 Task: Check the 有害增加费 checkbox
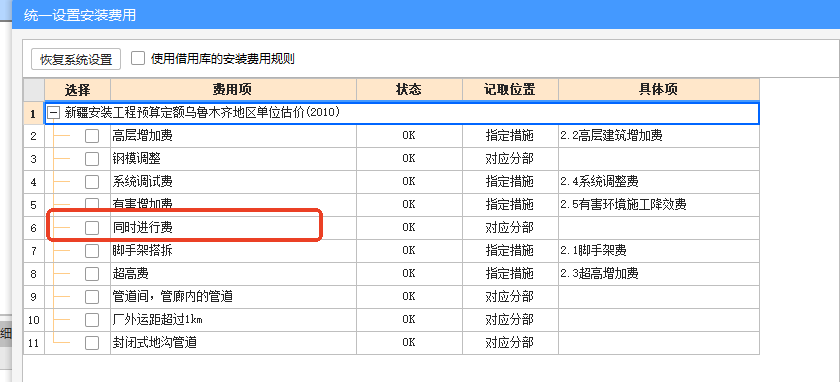(x=92, y=204)
